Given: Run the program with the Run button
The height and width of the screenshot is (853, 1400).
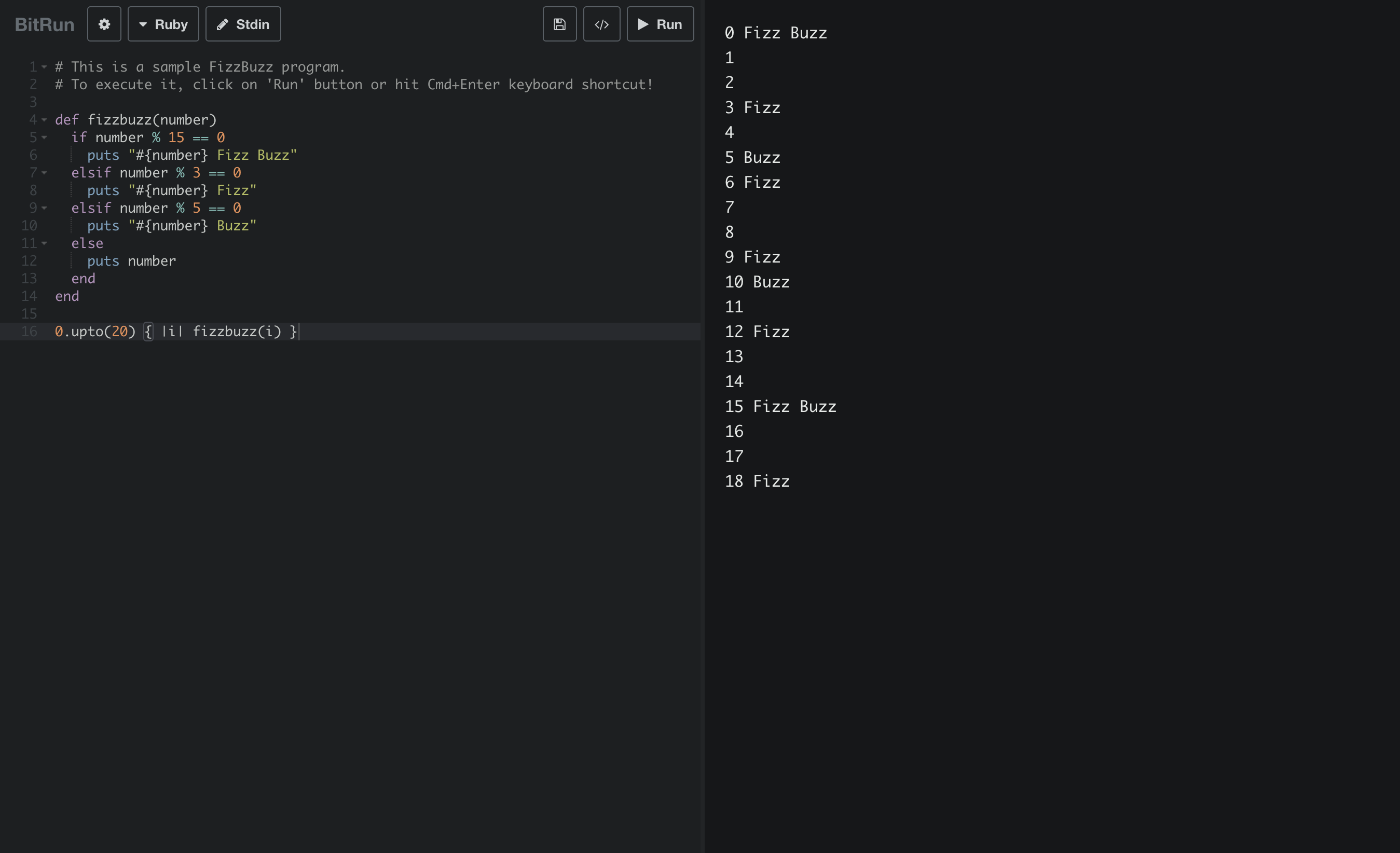Looking at the screenshot, I should (660, 24).
